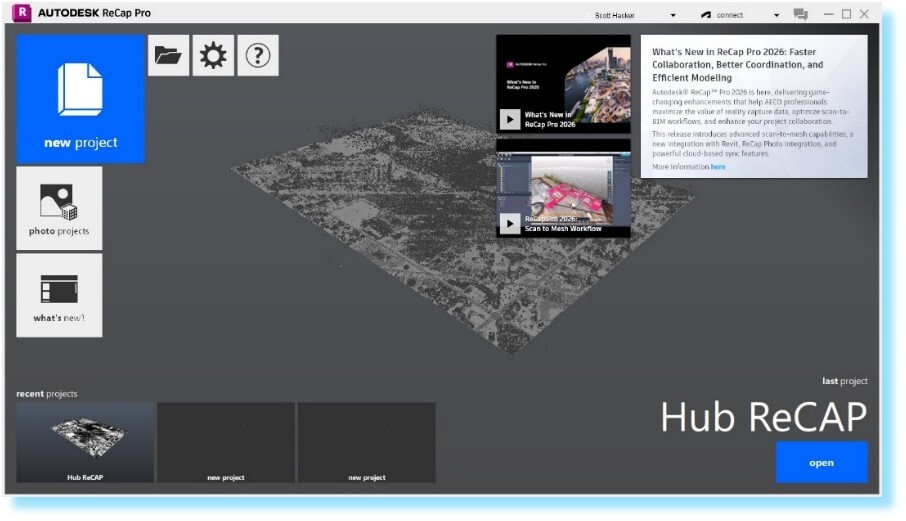The height and width of the screenshot is (521, 906).
Task: Expand the connect dropdown arrow
Action: pos(777,16)
